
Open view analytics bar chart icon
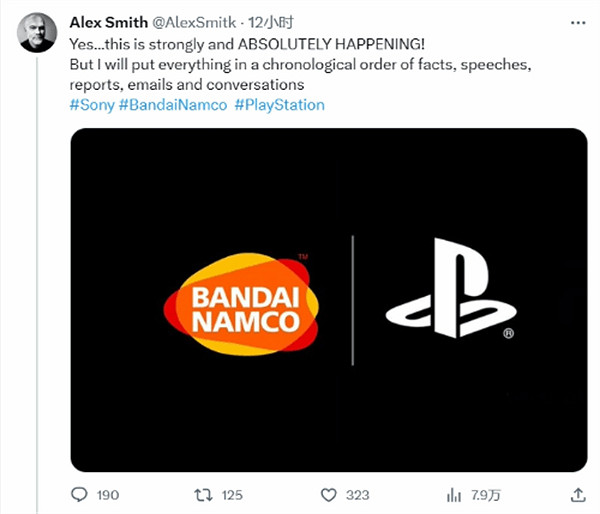(453, 494)
